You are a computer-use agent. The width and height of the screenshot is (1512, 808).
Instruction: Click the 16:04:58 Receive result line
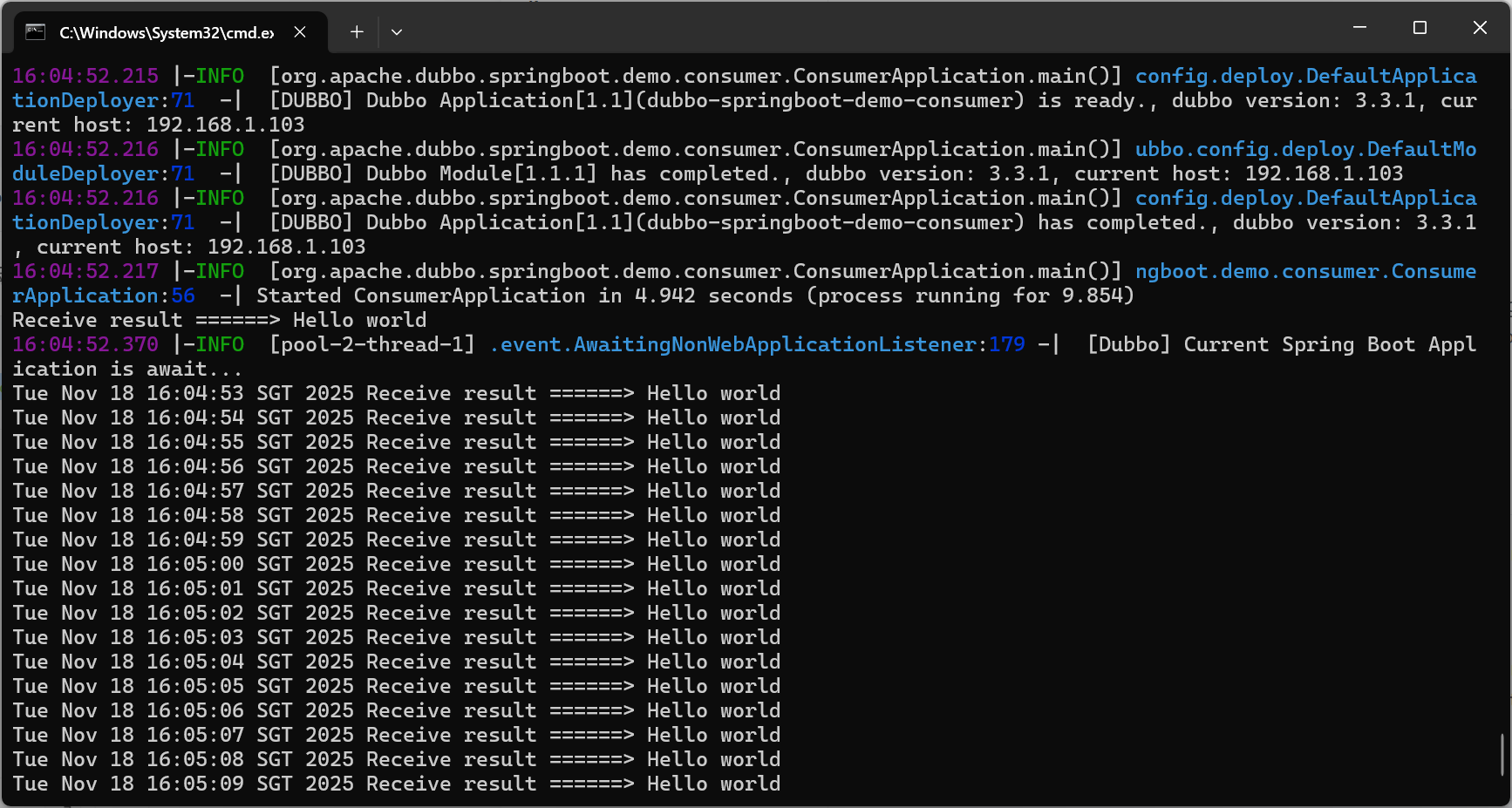(397, 515)
